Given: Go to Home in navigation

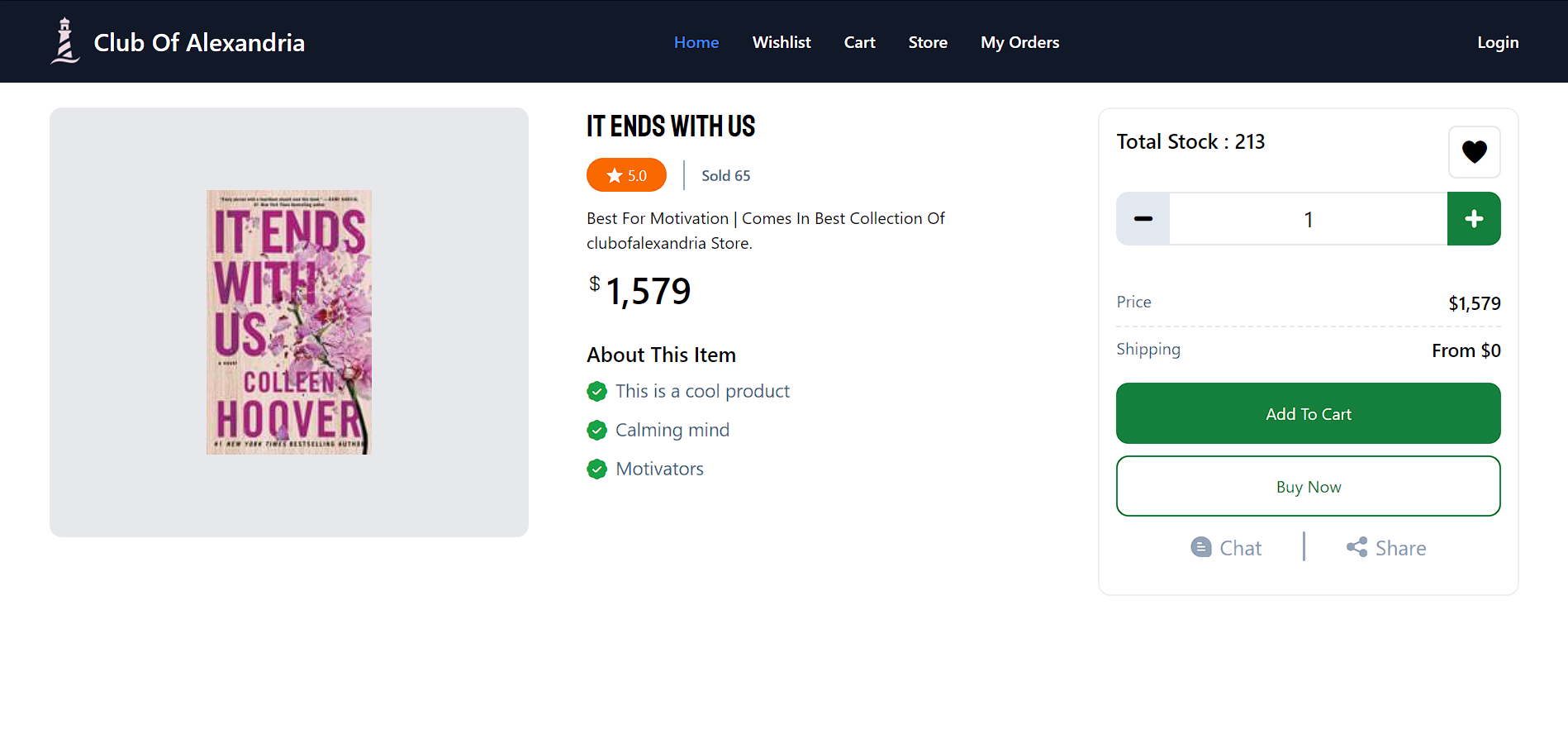Looking at the screenshot, I should pos(696,42).
